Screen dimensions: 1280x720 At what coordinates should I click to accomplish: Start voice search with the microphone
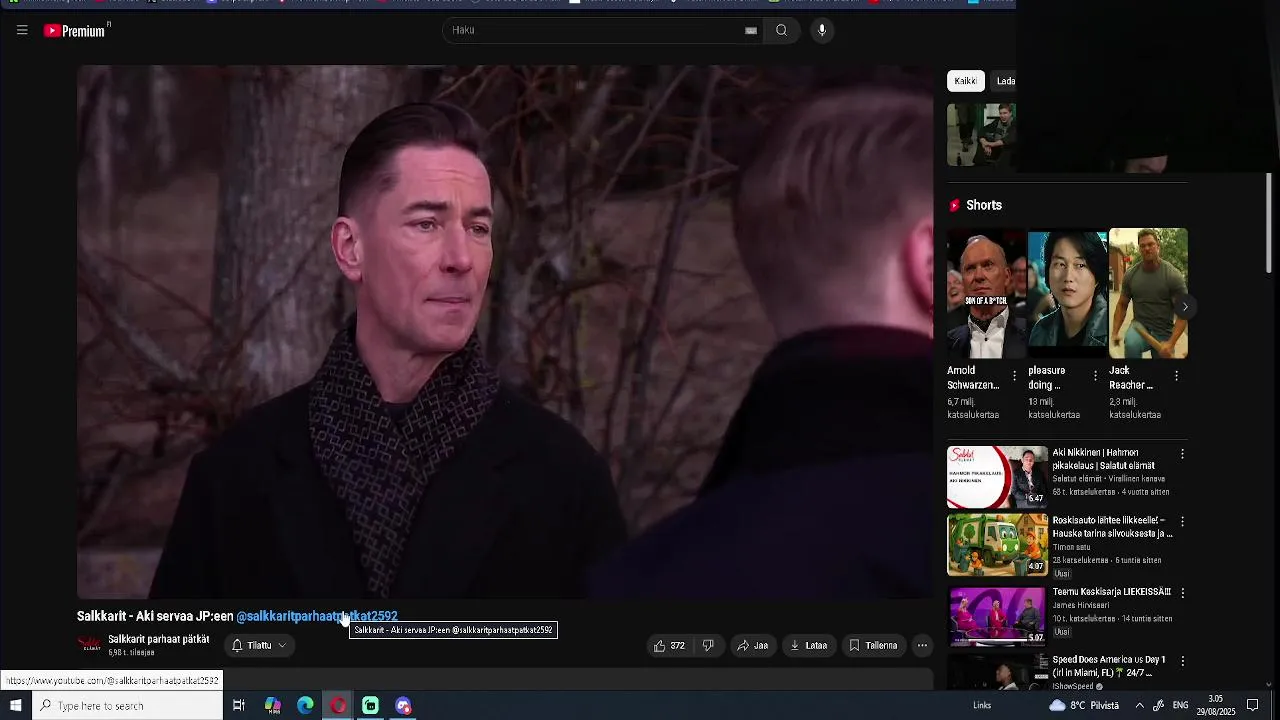point(822,30)
